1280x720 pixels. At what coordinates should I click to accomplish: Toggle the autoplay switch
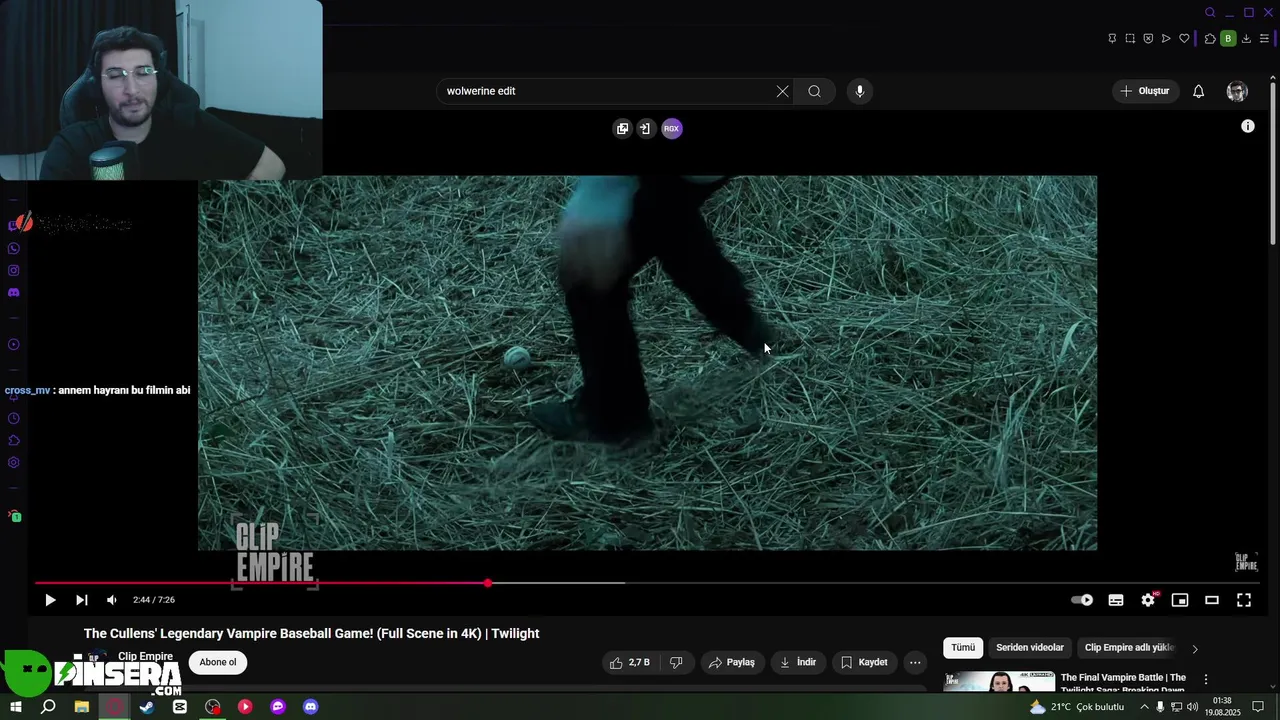[1082, 600]
